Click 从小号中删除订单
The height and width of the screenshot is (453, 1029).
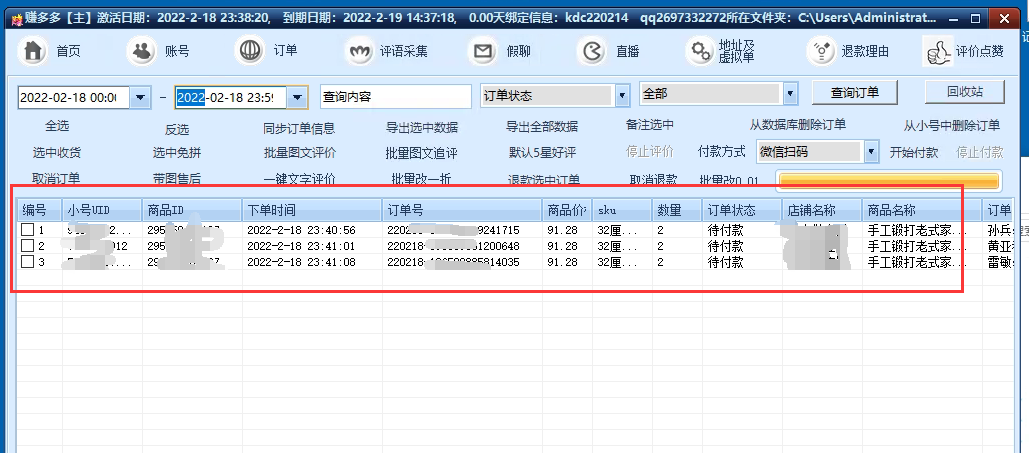(952, 125)
